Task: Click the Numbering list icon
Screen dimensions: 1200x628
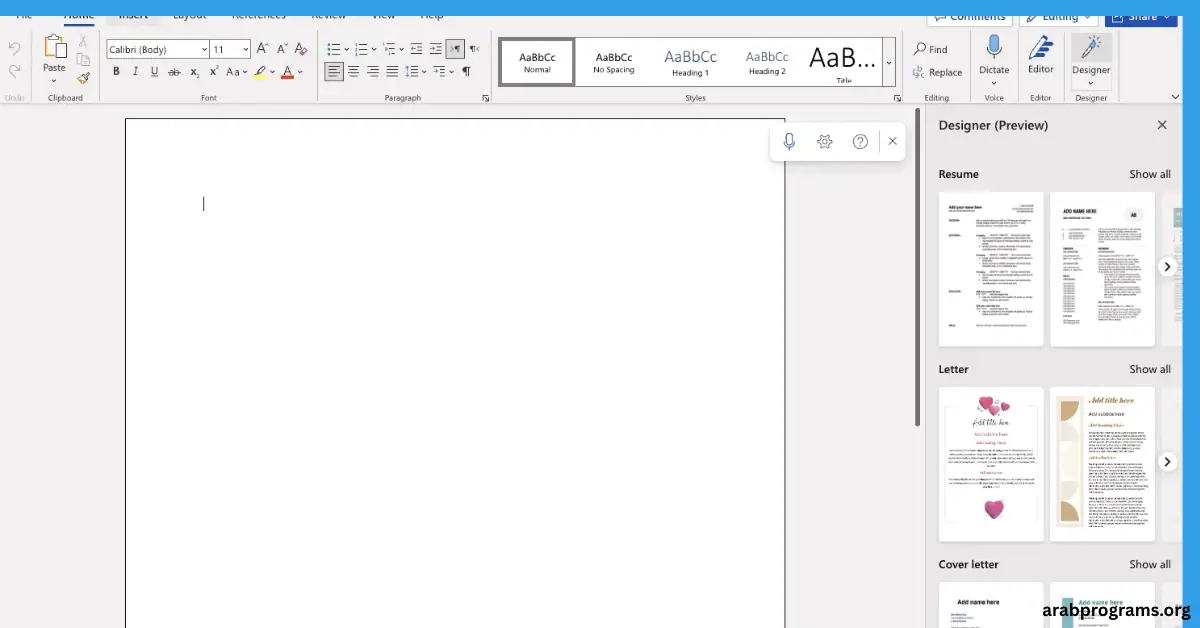Action: coord(361,49)
